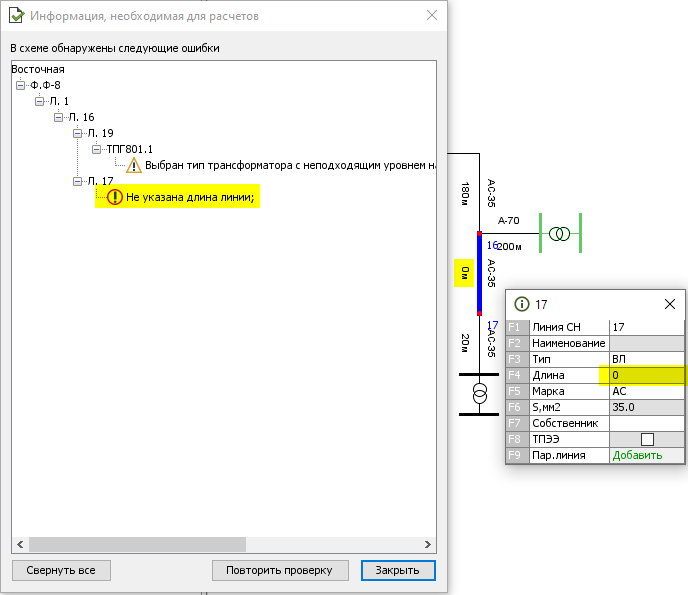Click the Добавить parallel line link

(637, 455)
